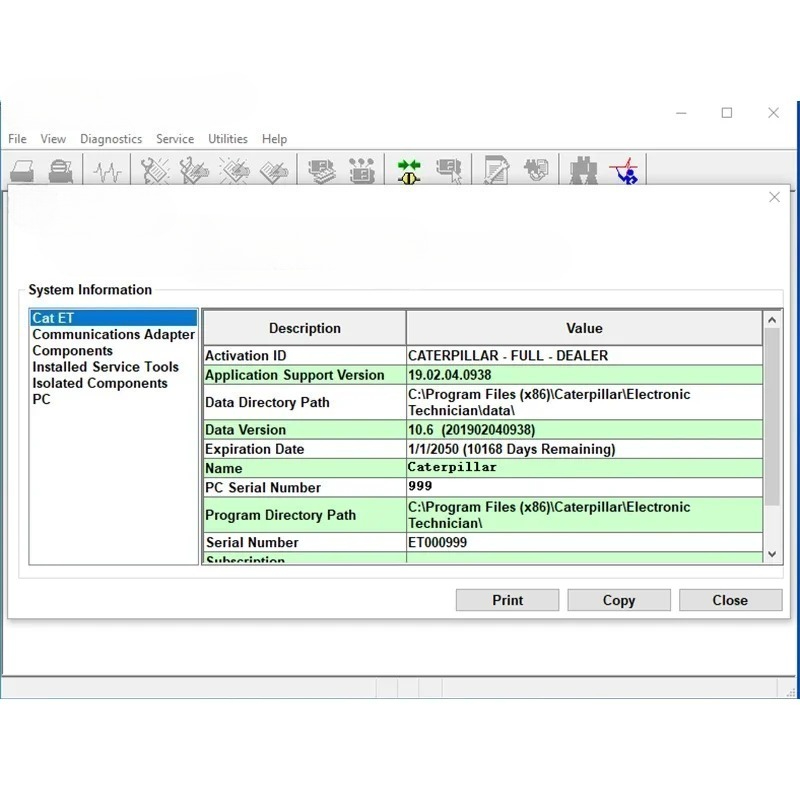This screenshot has height=800, width=800.
Task: Click the red-and-blue figure icon
Action: (x=624, y=170)
